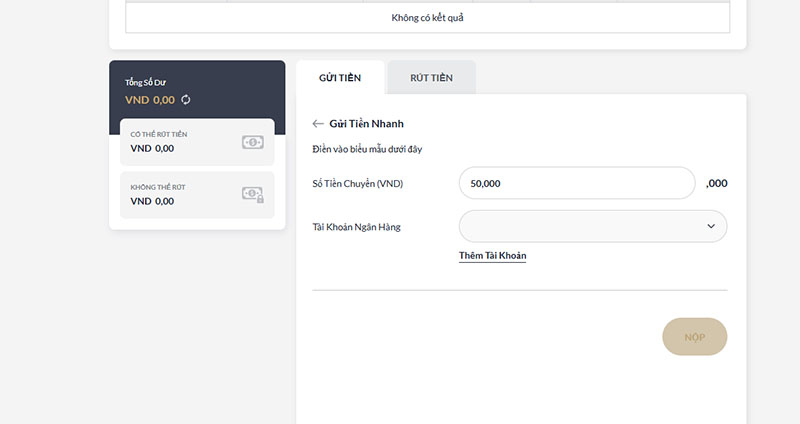This screenshot has height=424, width=800.
Task: Click the CÓ THỂ RÚT TIỀN label
Action: (159, 134)
